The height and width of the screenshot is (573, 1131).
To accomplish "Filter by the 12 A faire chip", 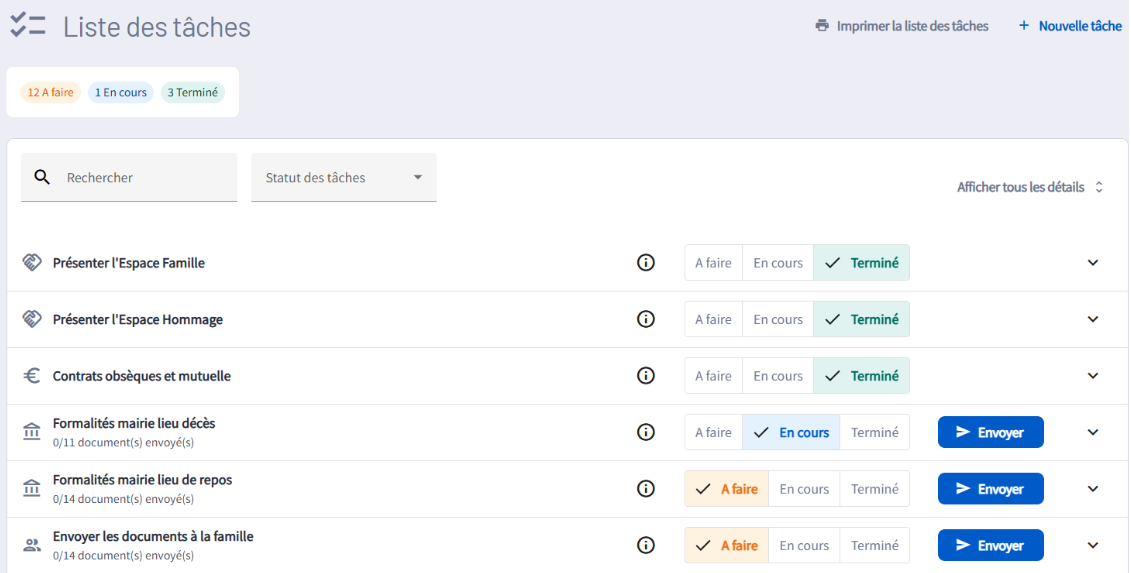I will click(x=50, y=93).
